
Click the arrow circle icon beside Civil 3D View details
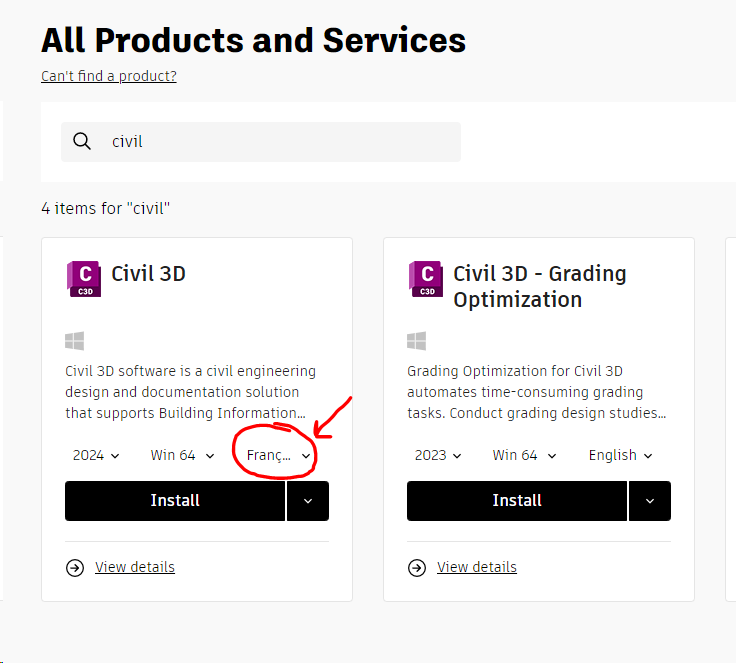click(x=75, y=568)
